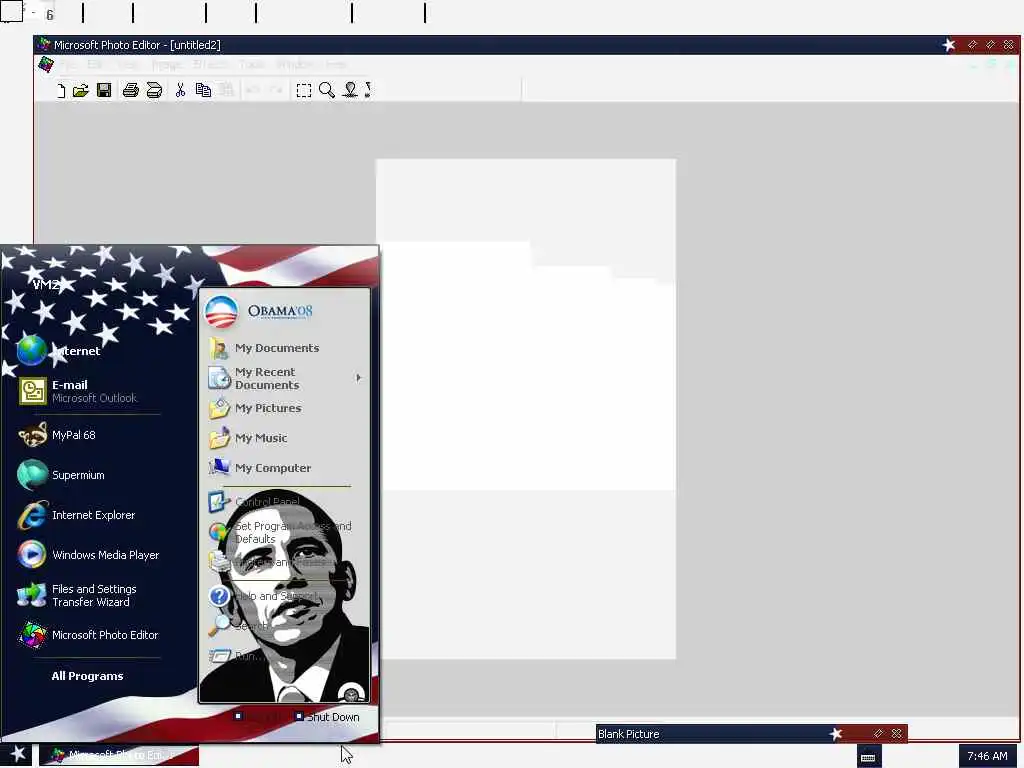Click the star Start button on taskbar

tap(17, 754)
